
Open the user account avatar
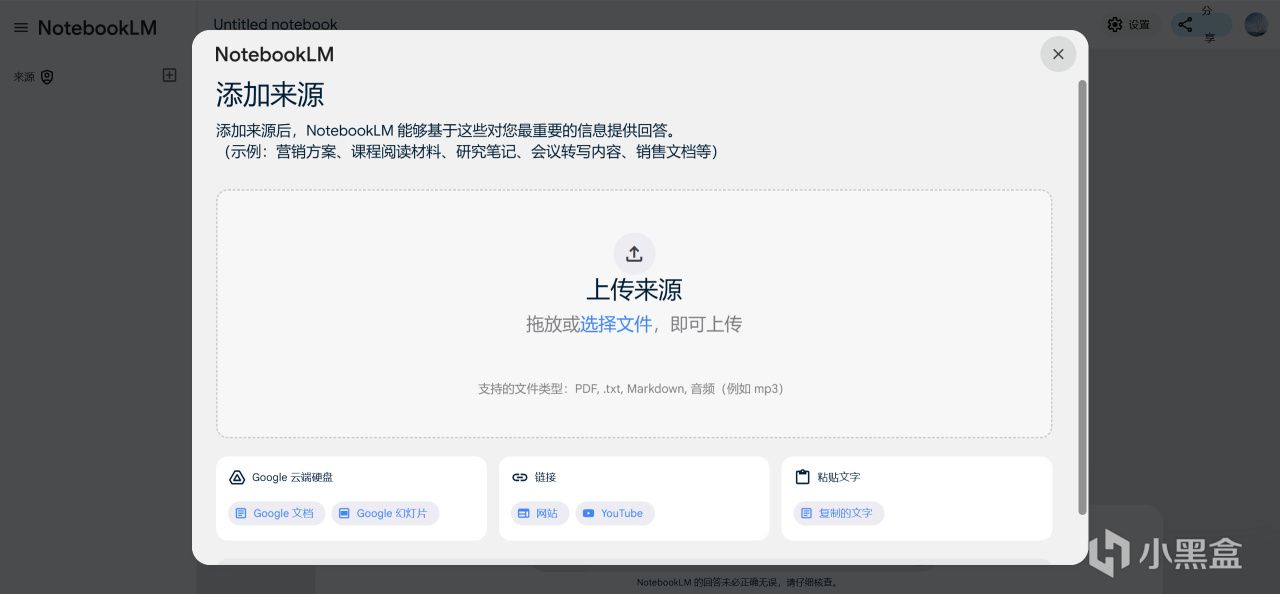click(1256, 24)
